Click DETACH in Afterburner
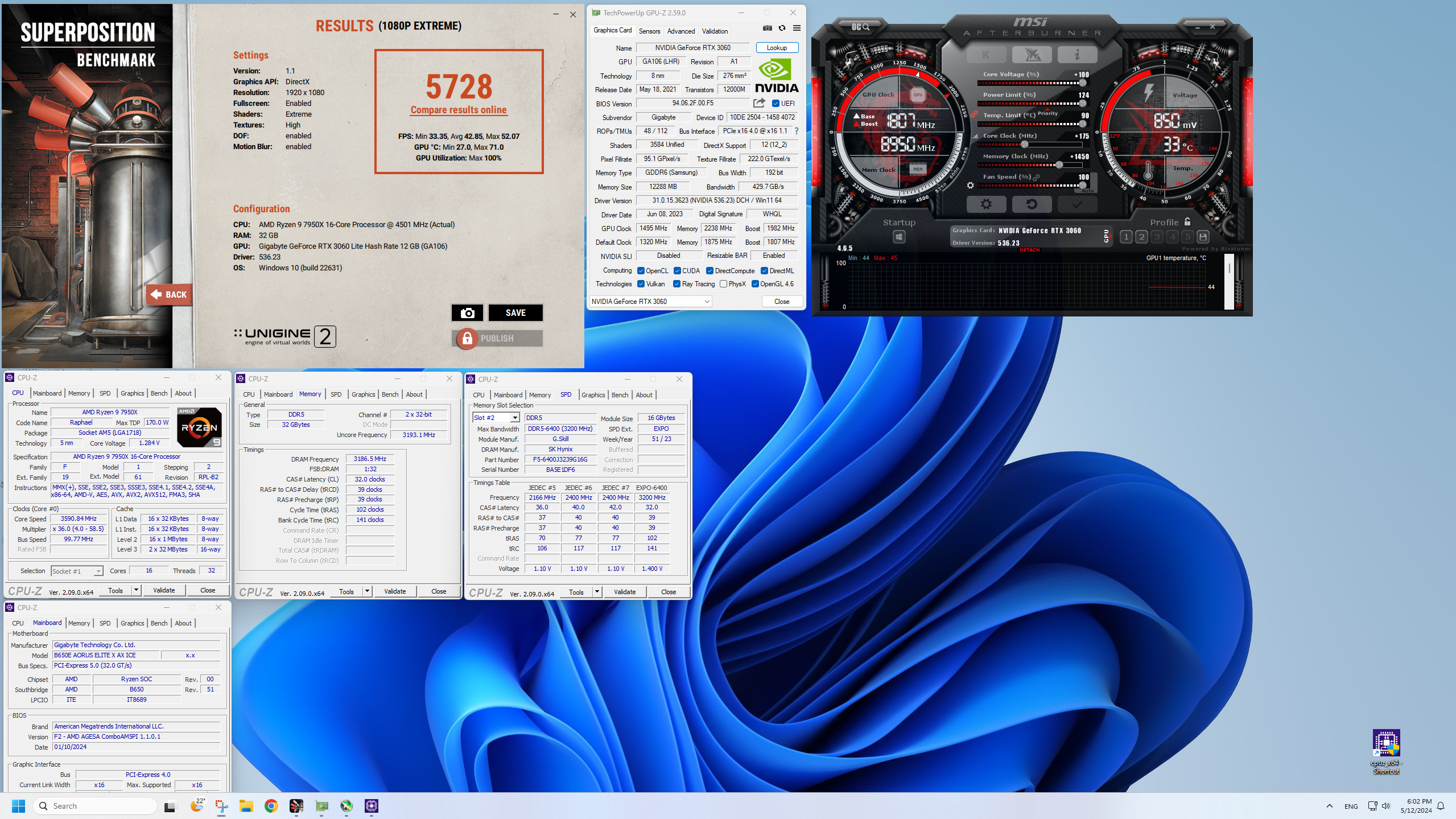The width and height of the screenshot is (1456, 819). [1029, 250]
